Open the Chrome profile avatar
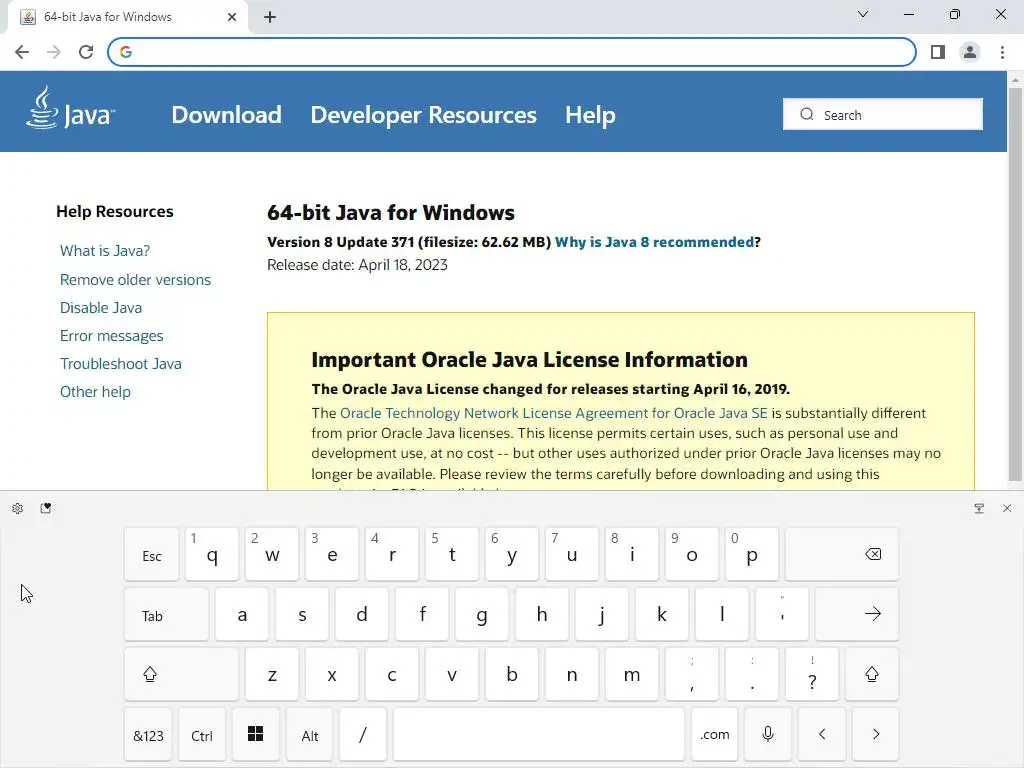The width and height of the screenshot is (1024, 768). (970, 52)
